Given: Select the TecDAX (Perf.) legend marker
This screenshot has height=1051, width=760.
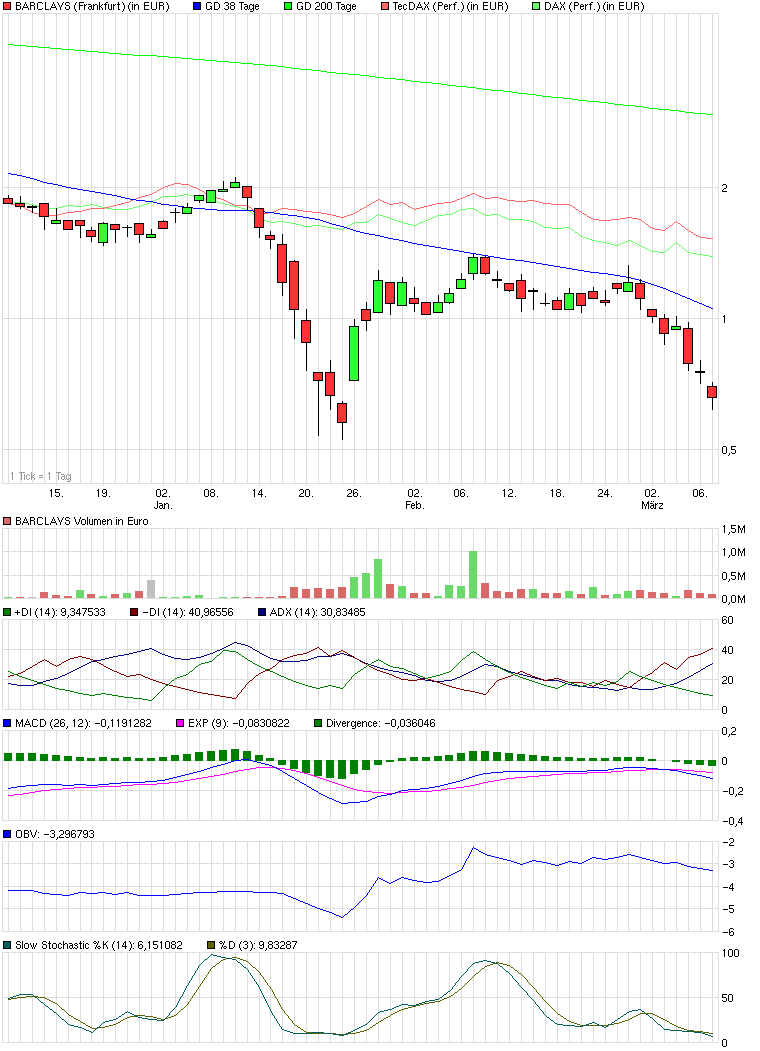Looking at the screenshot, I should [x=384, y=7].
